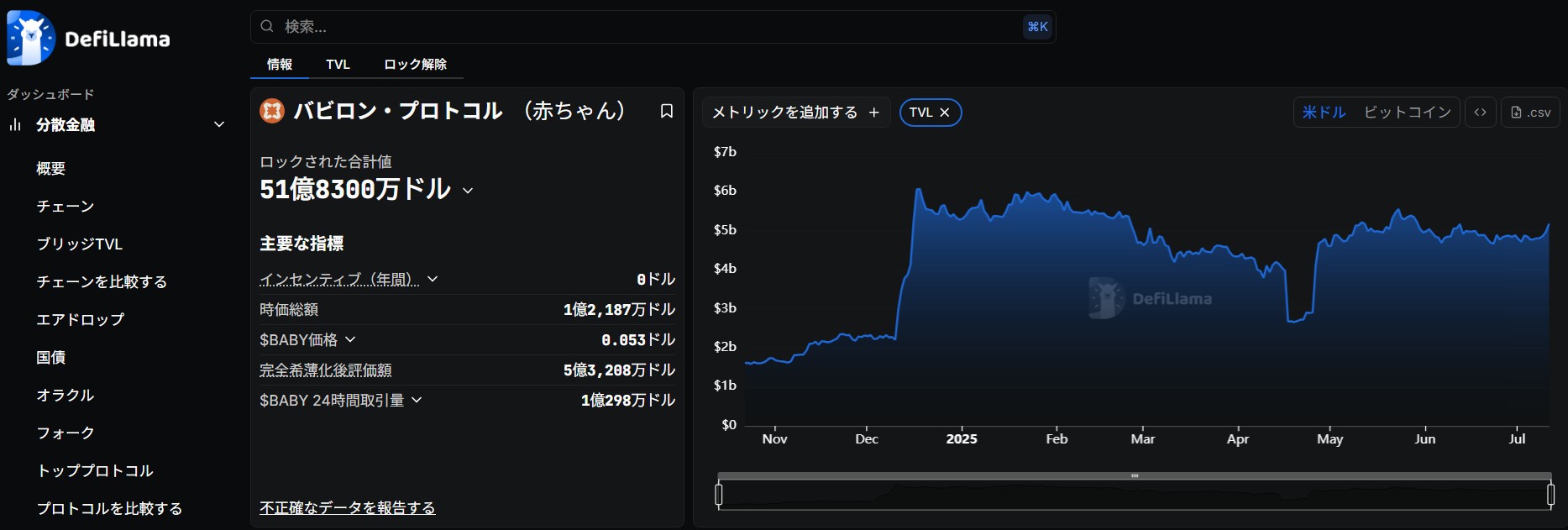The height and width of the screenshot is (530, 1568).
Task: Click the bar chart icon beside 分散金融
Action: pos(15,125)
